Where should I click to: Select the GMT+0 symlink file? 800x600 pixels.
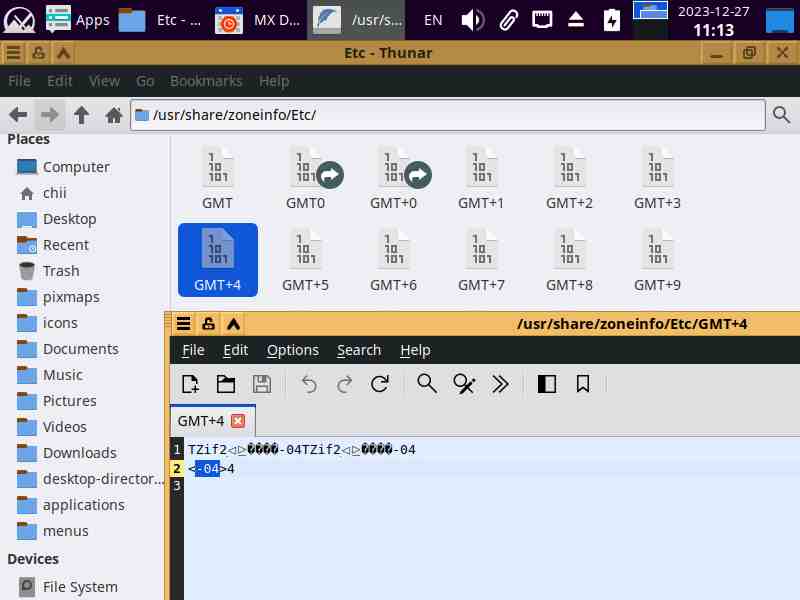point(393,178)
